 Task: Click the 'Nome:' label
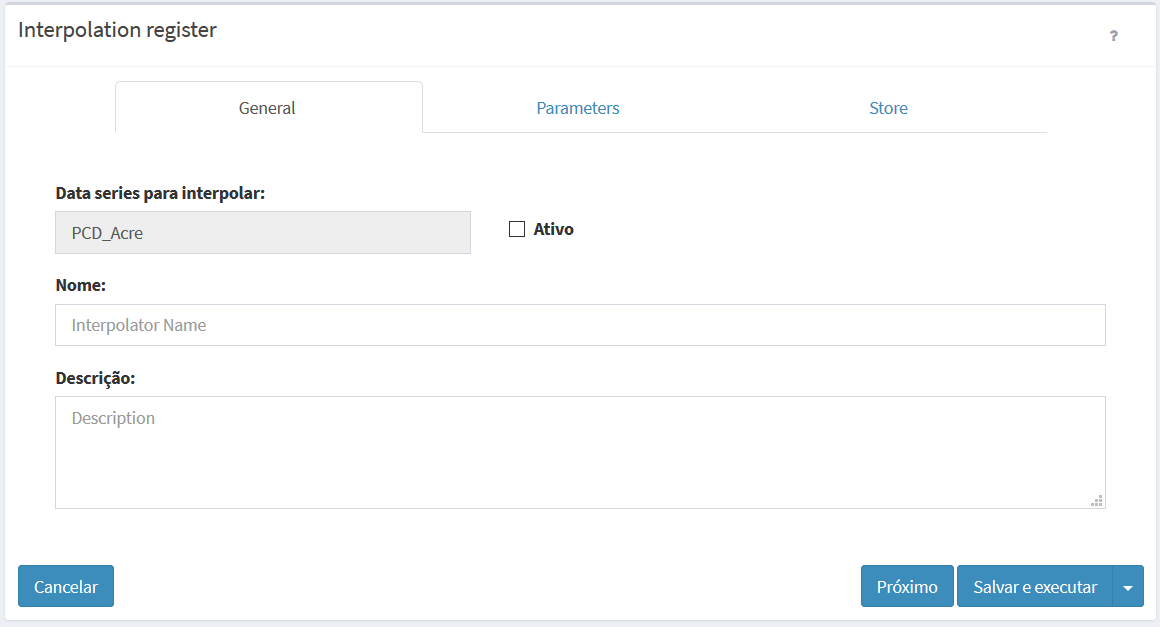click(x=81, y=285)
